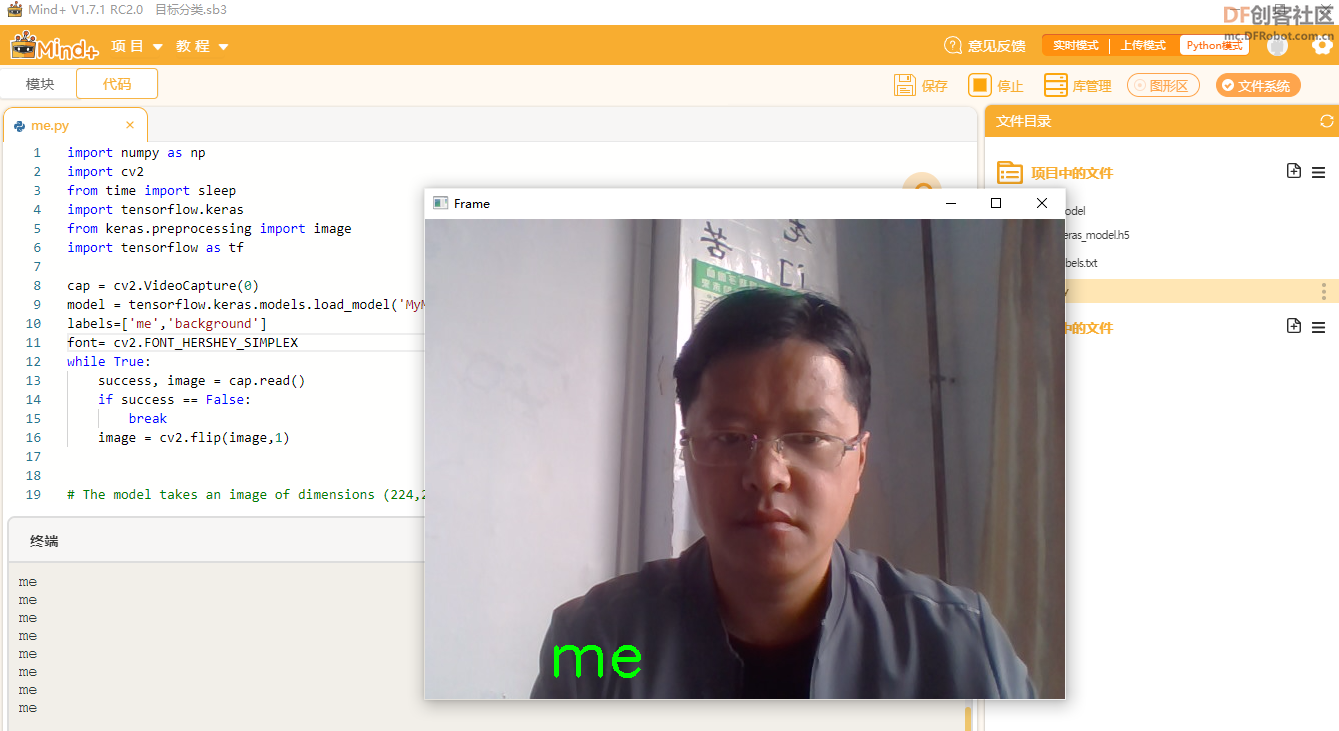Image resolution: width=1339 pixels, height=731 pixels.
Task: Toggle the 图形区 panel
Action: pyautogui.click(x=1163, y=85)
